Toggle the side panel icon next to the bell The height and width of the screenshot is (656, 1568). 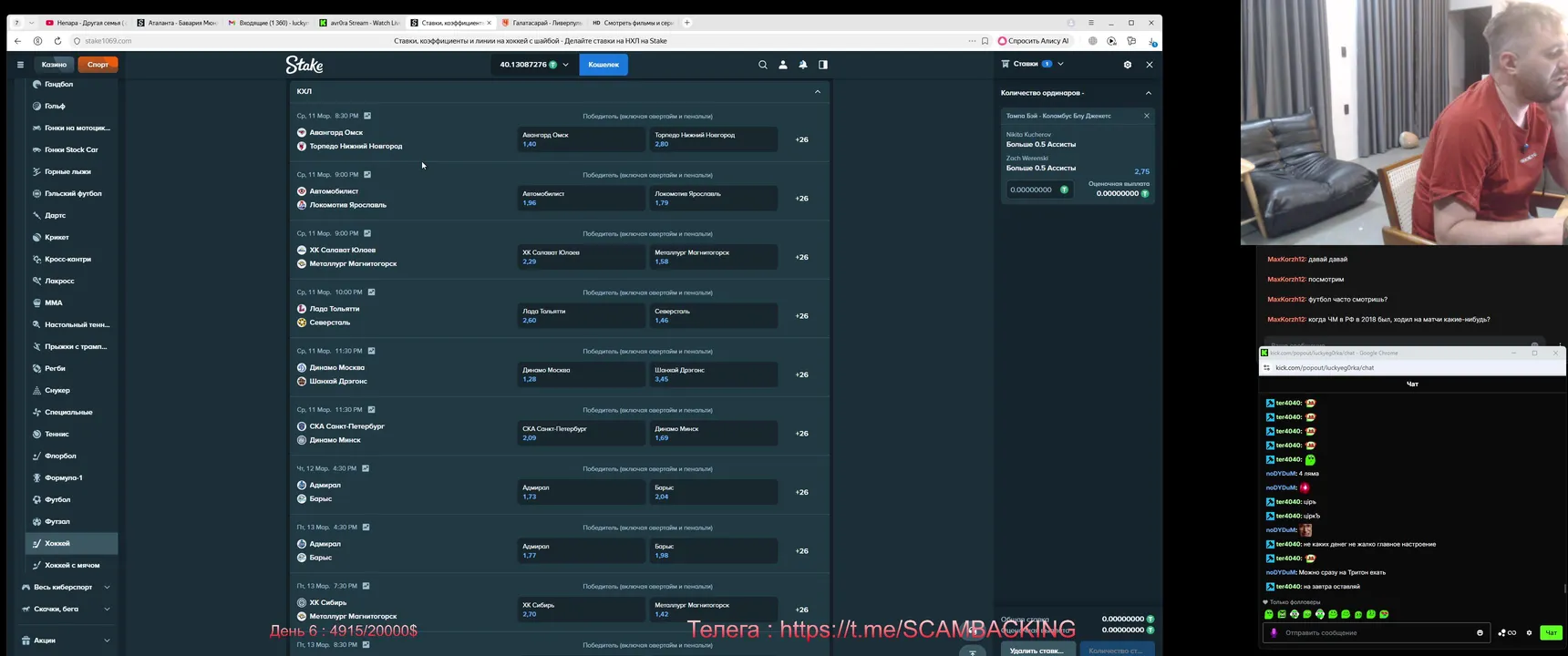pyautogui.click(x=823, y=65)
